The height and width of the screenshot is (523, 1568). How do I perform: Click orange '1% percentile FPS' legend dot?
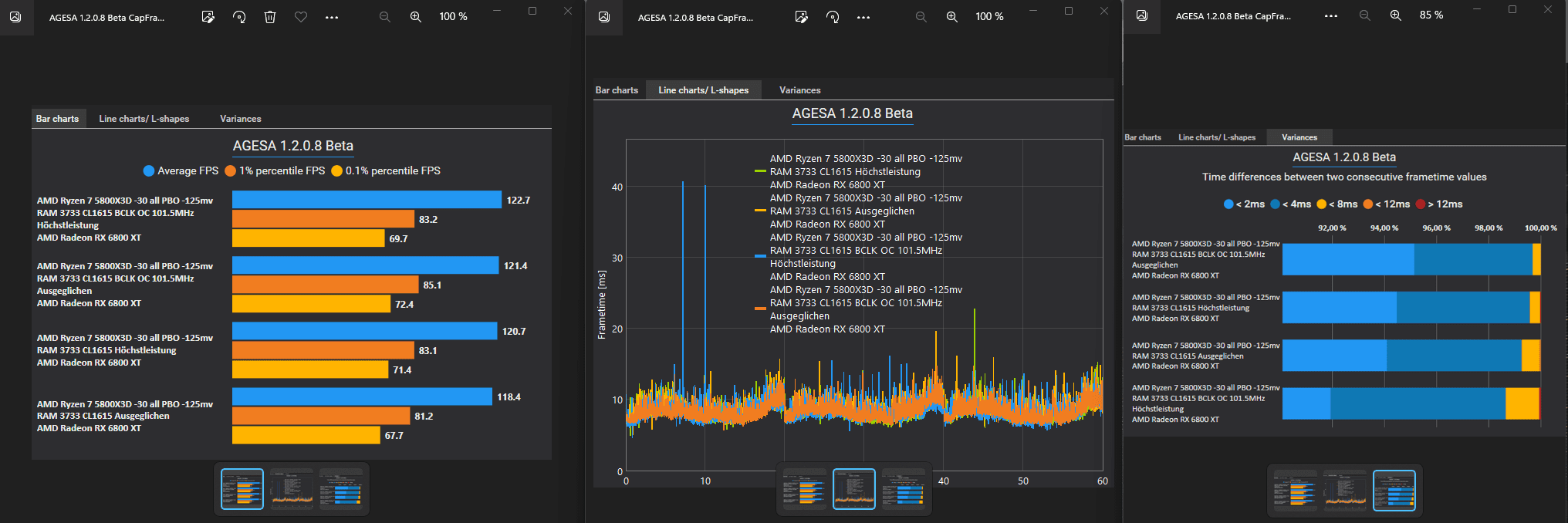pos(230,171)
